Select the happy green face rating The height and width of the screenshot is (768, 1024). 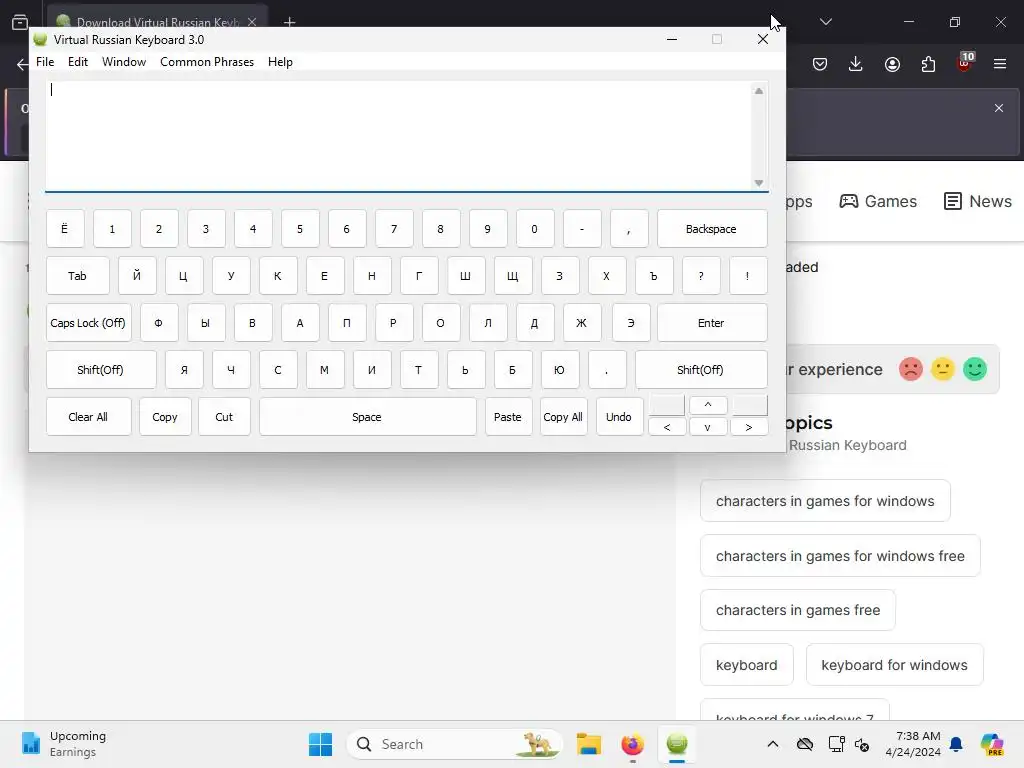pyautogui.click(x=975, y=369)
